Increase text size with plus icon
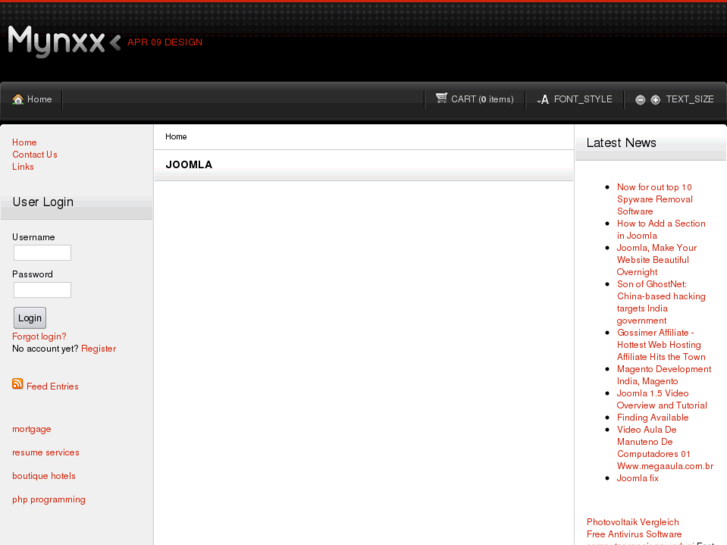Image resolution: width=727 pixels, height=545 pixels. coord(656,100)
